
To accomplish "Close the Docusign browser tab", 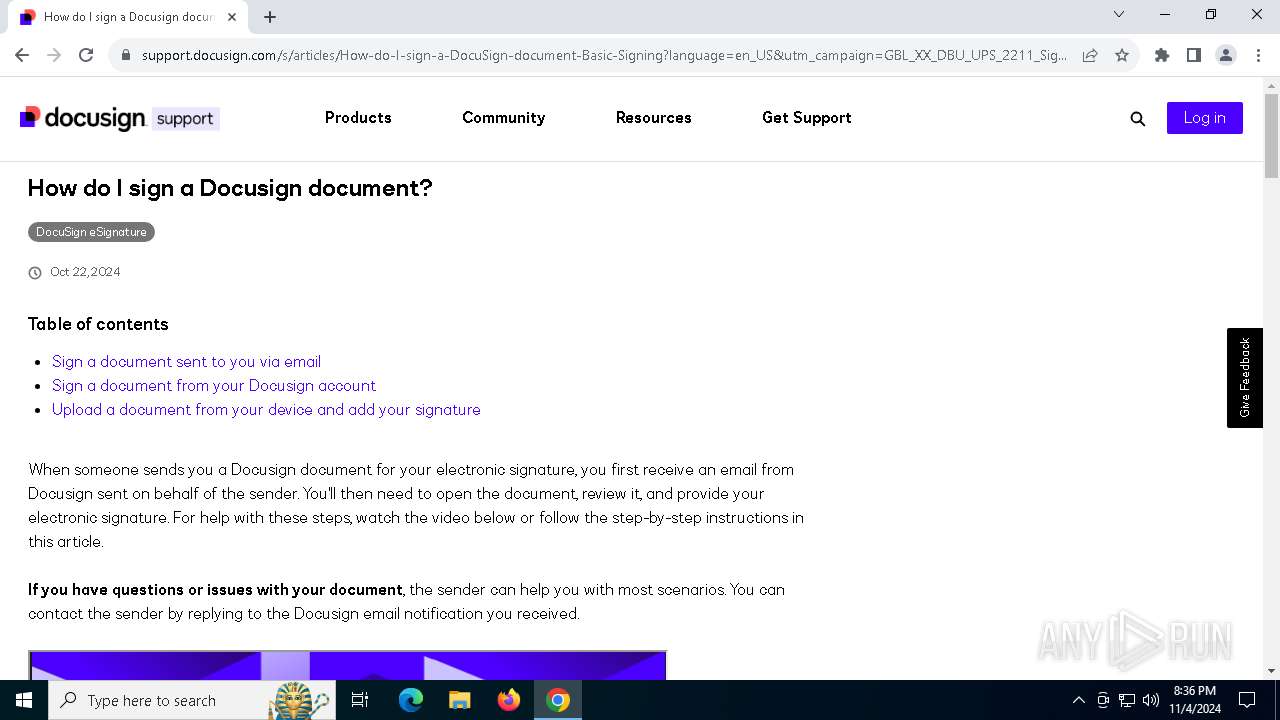I will coord(234,16).
